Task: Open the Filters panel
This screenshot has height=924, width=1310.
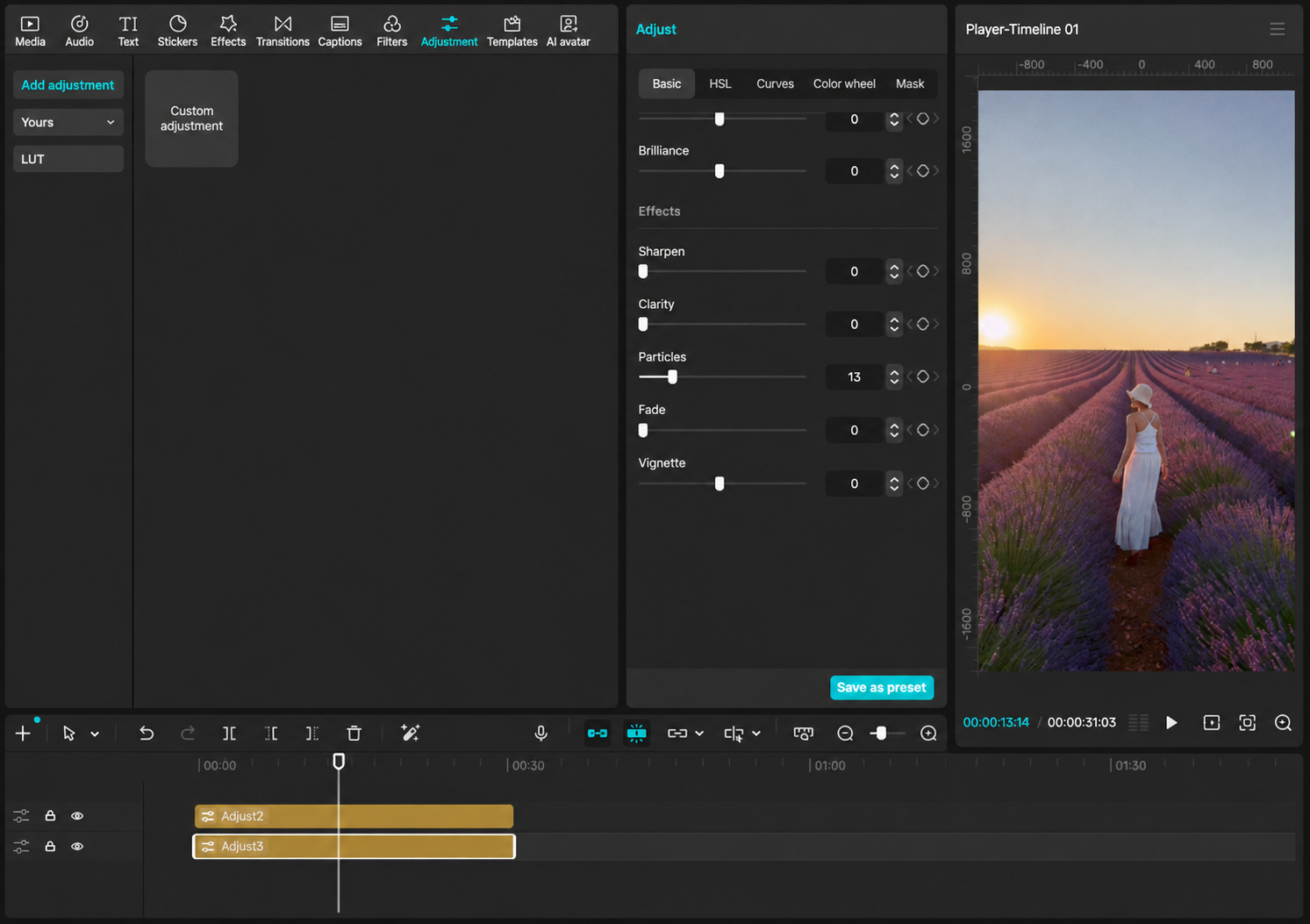Action: pos(391,31)
